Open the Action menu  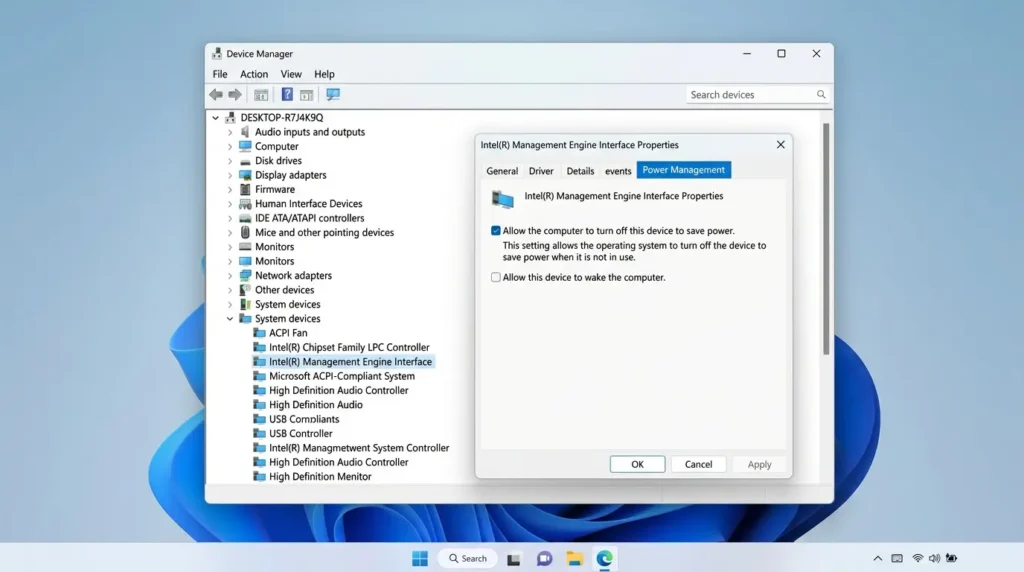point(254,74)
